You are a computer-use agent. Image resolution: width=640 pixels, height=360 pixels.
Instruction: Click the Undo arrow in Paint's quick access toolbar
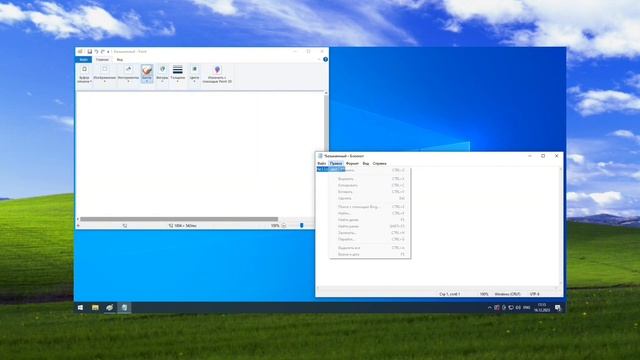click(96, 52)
